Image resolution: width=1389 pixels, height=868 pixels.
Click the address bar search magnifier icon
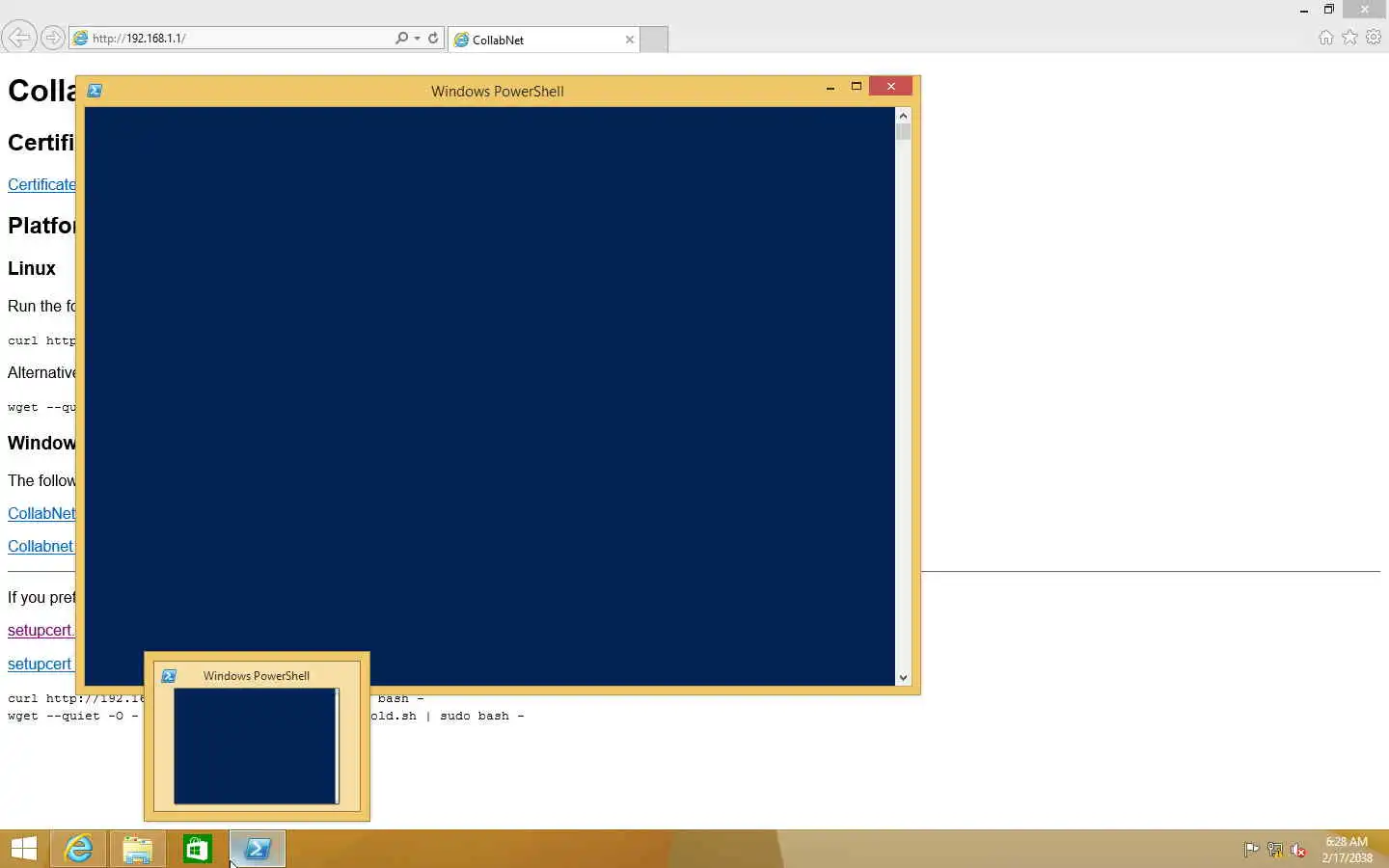[401, 38]
